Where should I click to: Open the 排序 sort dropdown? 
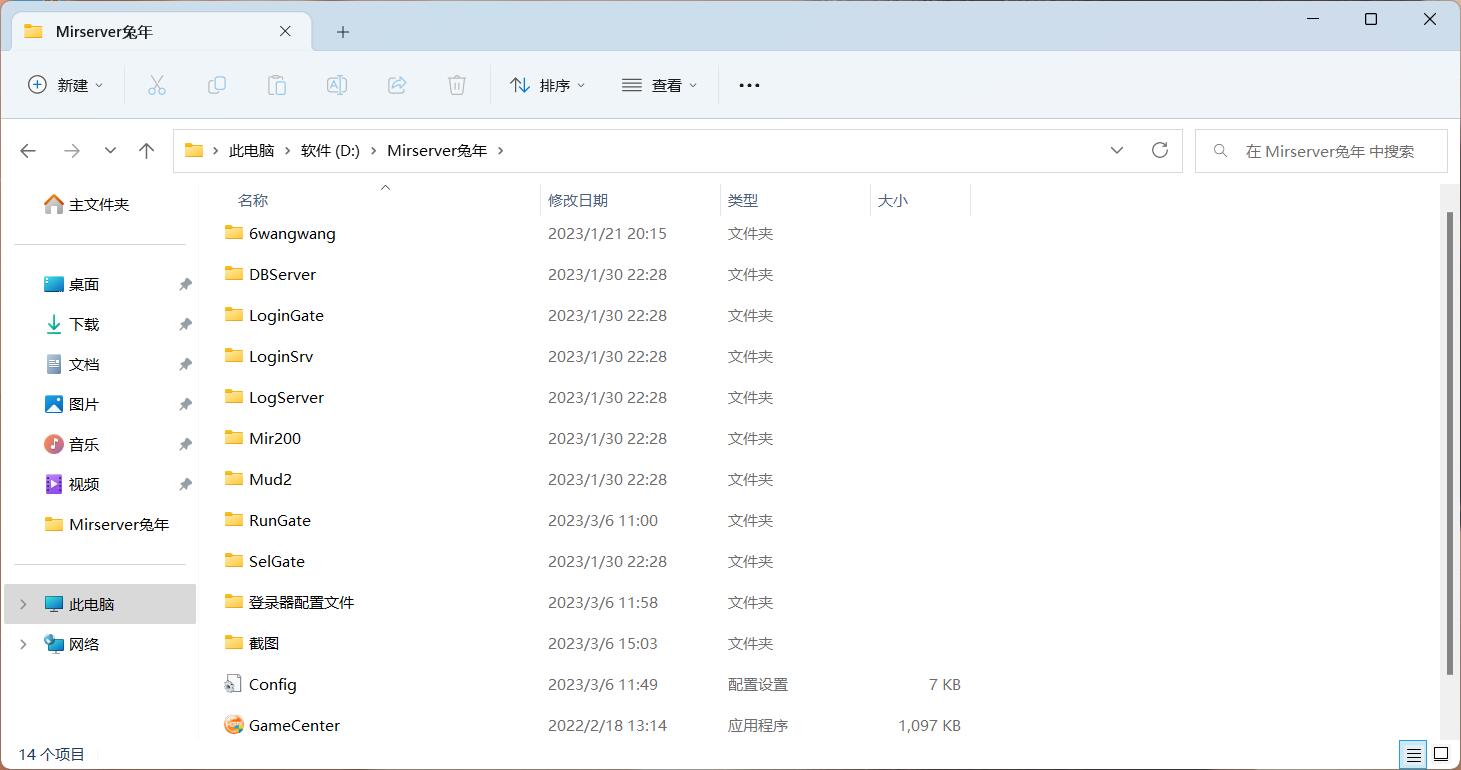click(547, 85)
